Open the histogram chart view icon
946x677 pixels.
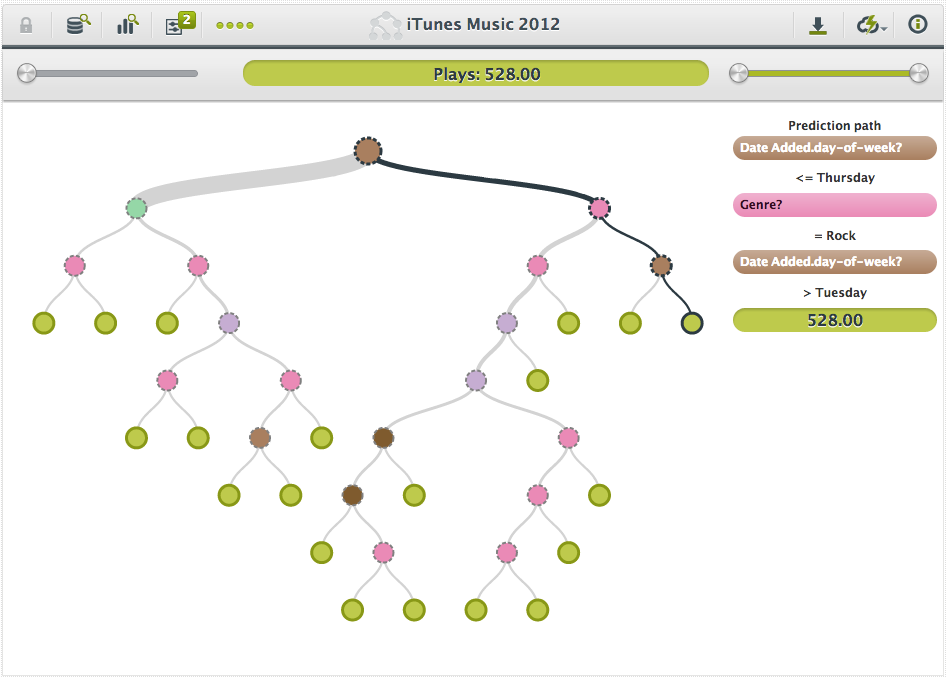click(x=127, y=25)
